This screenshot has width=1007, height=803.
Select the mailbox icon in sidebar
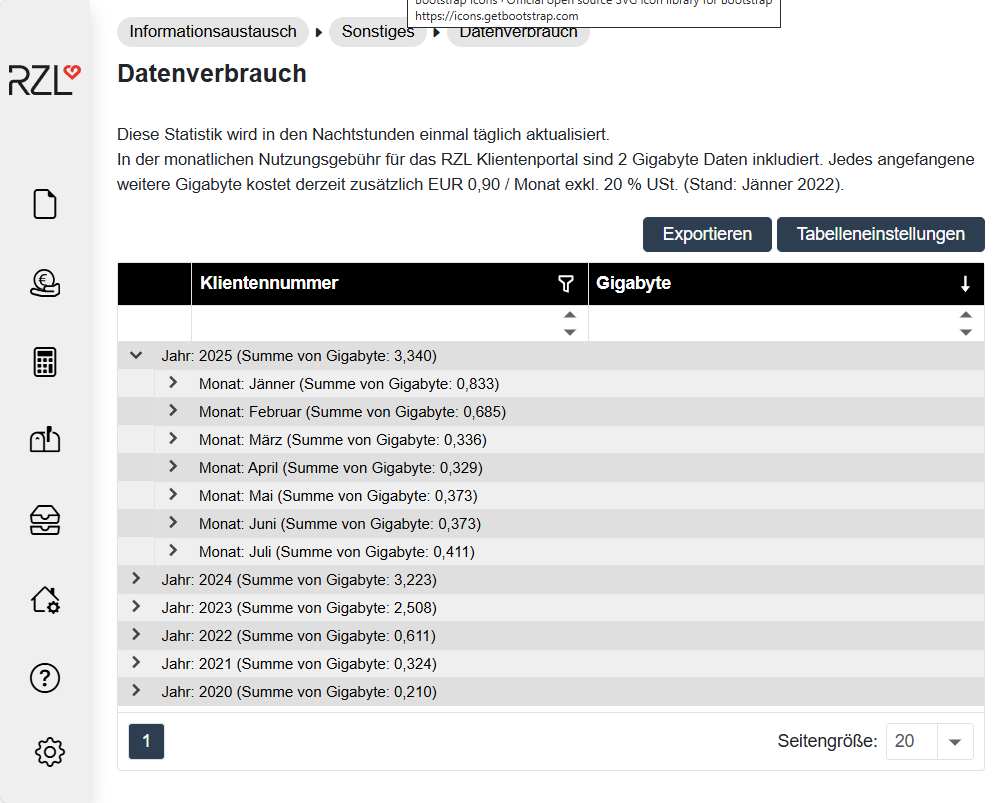click(x=45, y=440)
